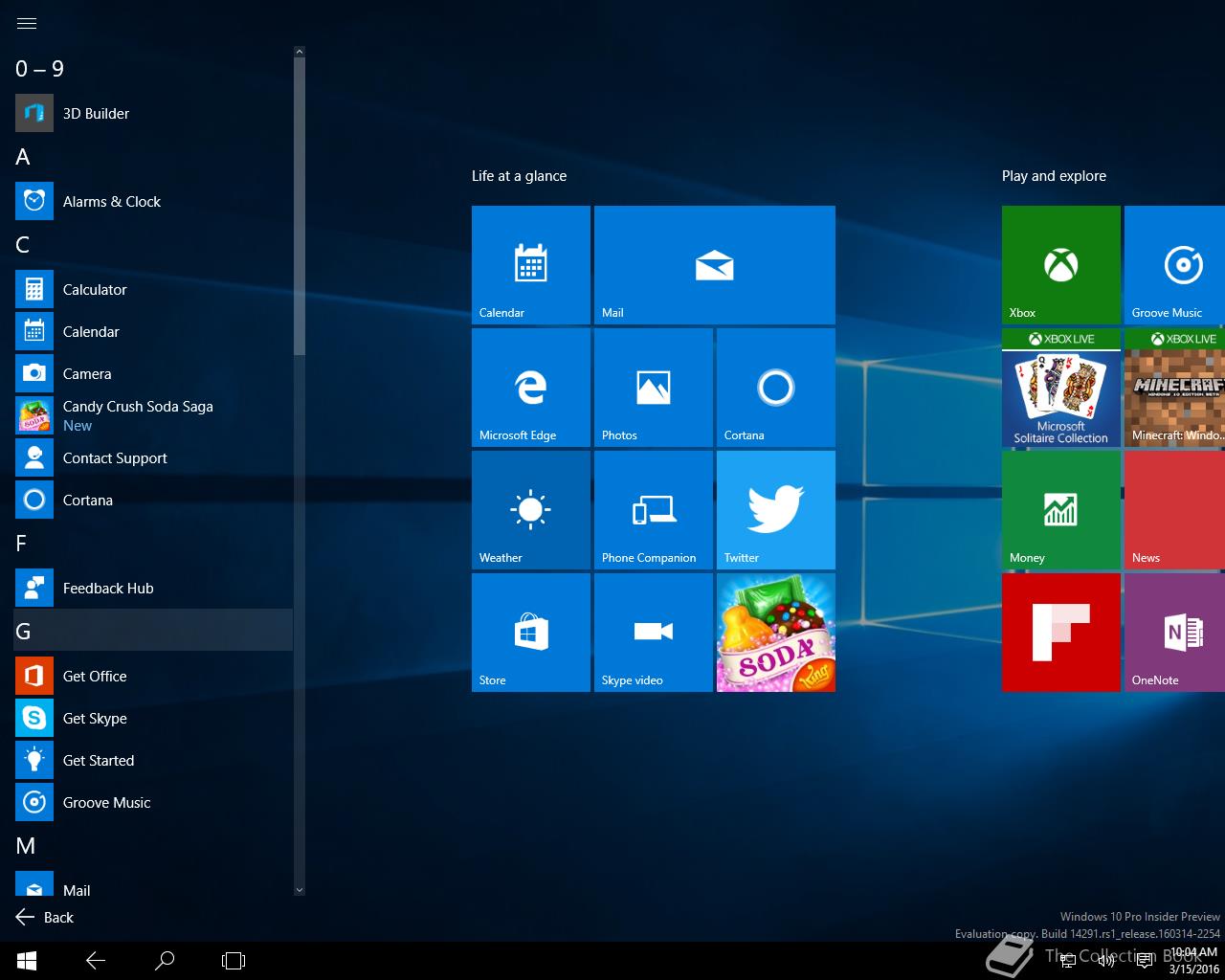1225x980 pixels.
Task: Launch Get Skype
Action: (x=153, y=718)
